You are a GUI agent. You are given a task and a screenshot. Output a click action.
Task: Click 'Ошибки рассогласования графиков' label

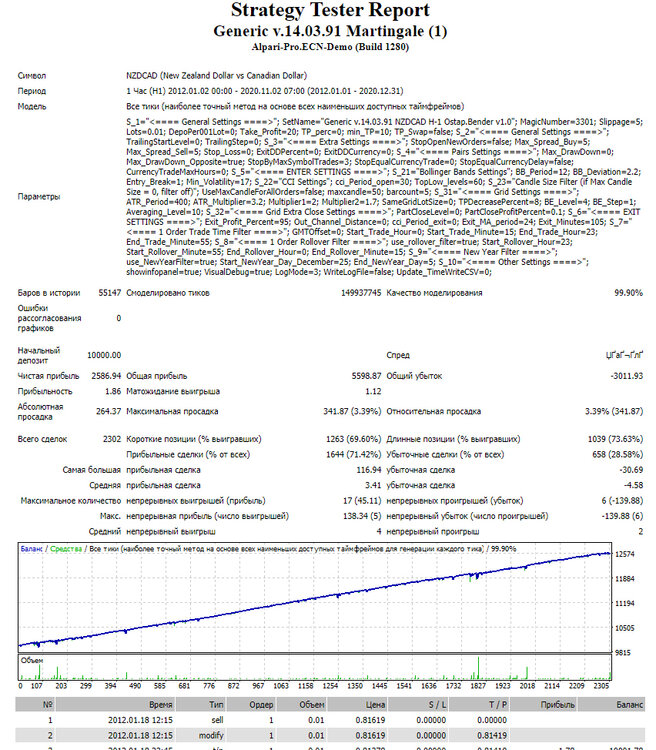(x=49, y=318)
